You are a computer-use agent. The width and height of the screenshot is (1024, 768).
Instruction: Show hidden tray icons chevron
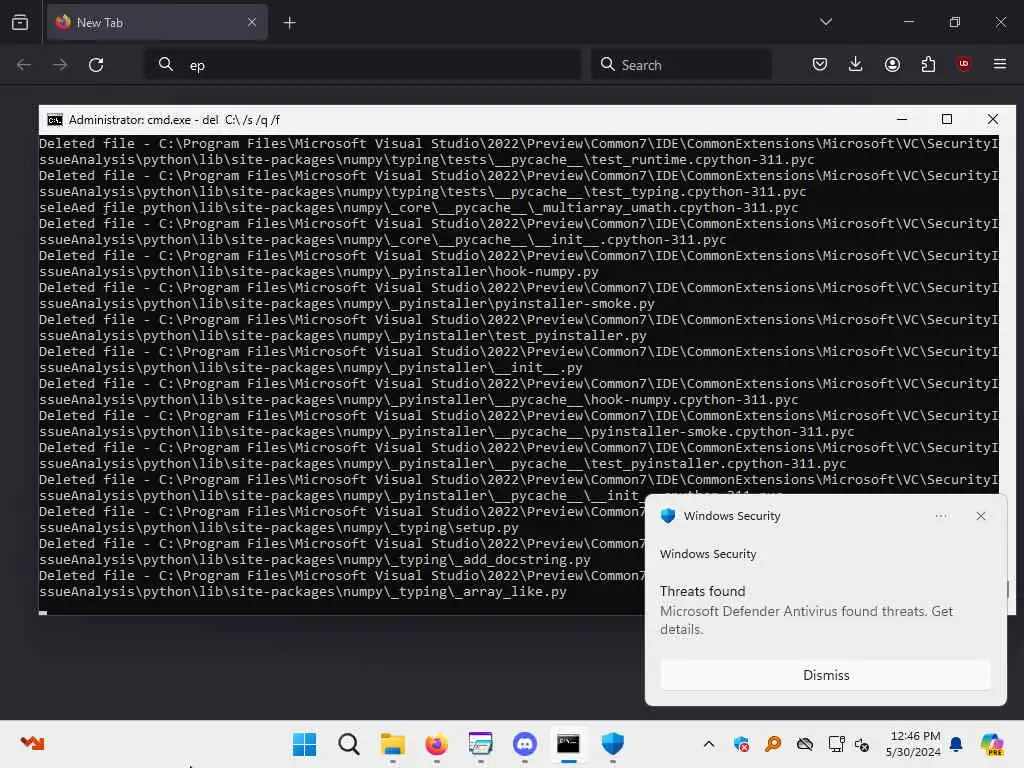709,744
